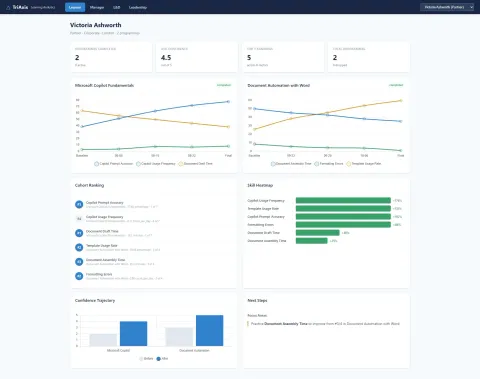Open the Victoria Ashworth user dropdown
Image resolution: width=480 pixels, height=379 pixels.
(447, 7)
